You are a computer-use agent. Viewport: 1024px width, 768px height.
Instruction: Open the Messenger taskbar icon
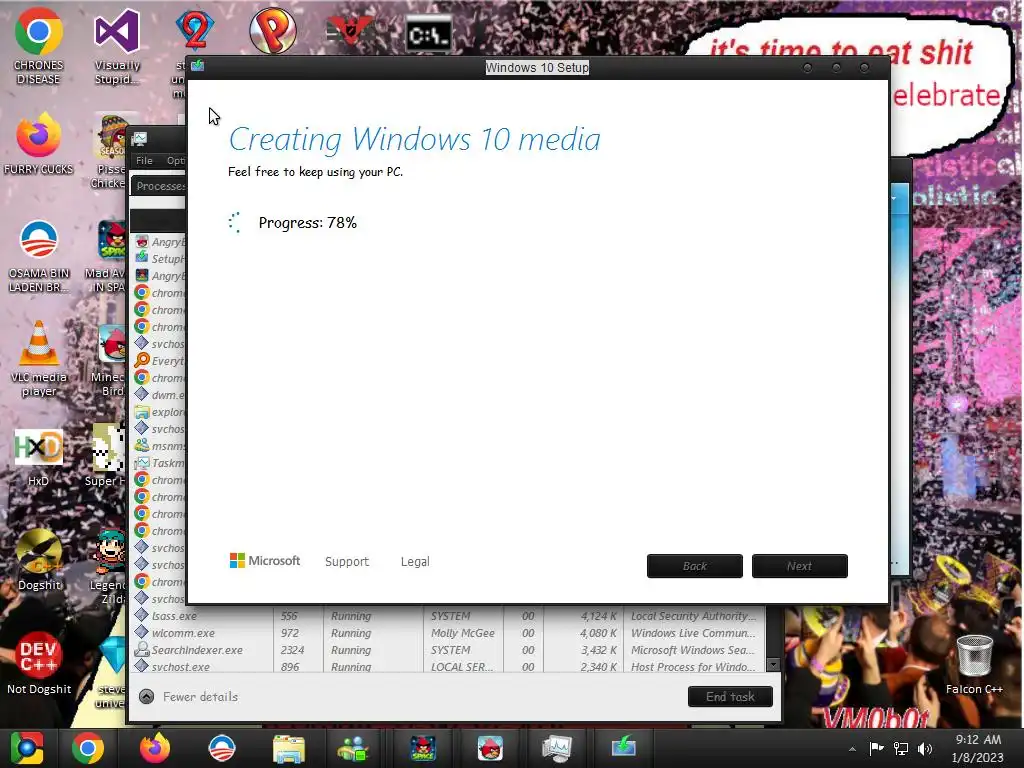[x=353, y=749]
